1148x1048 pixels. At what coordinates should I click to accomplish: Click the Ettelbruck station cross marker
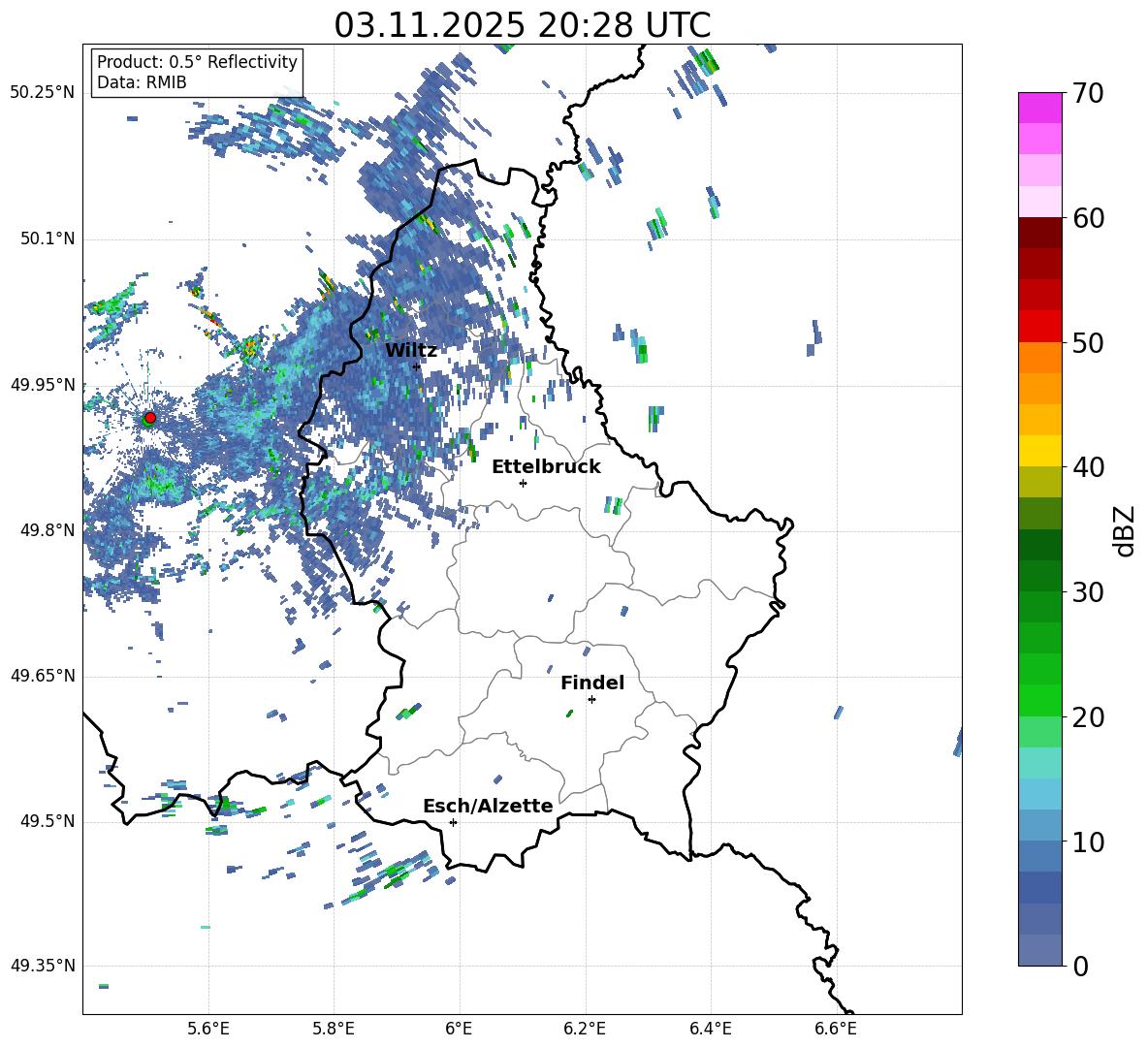coord(523,483)
